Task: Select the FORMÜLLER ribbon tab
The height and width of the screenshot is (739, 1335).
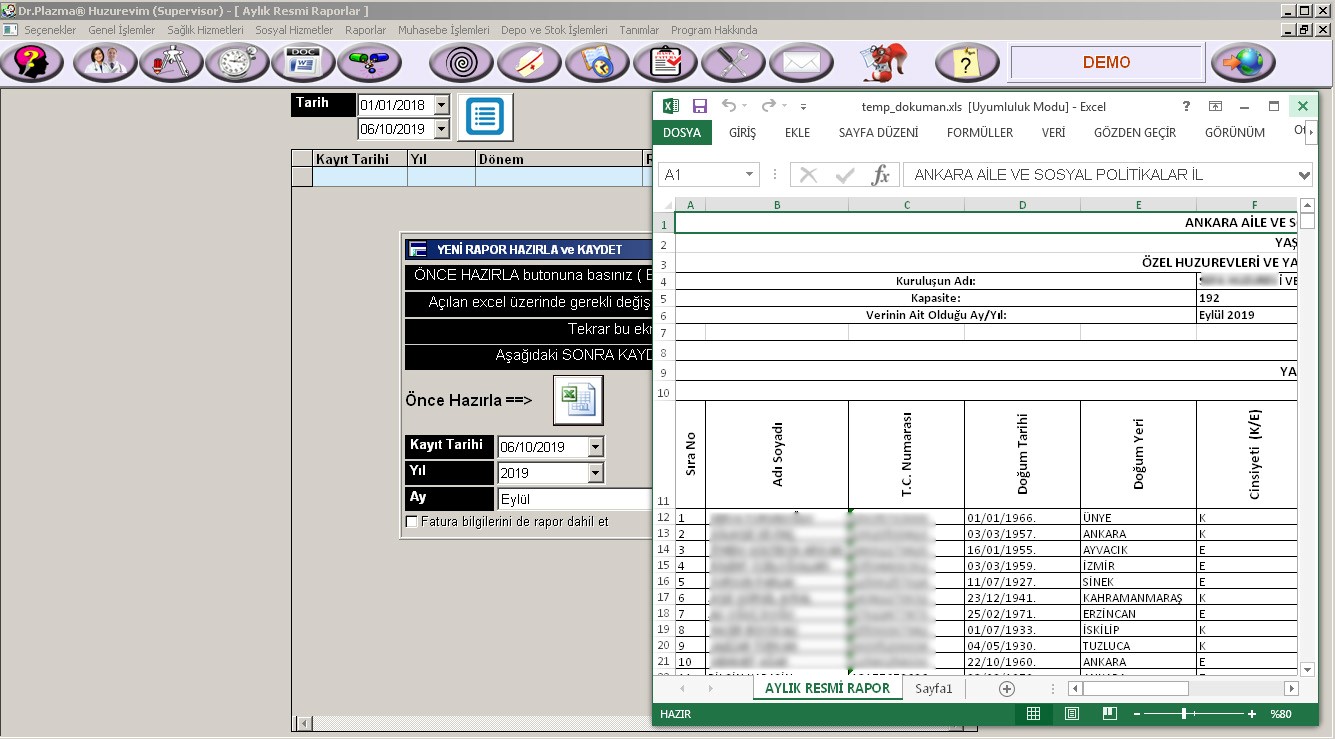Action: coord(980,132)
